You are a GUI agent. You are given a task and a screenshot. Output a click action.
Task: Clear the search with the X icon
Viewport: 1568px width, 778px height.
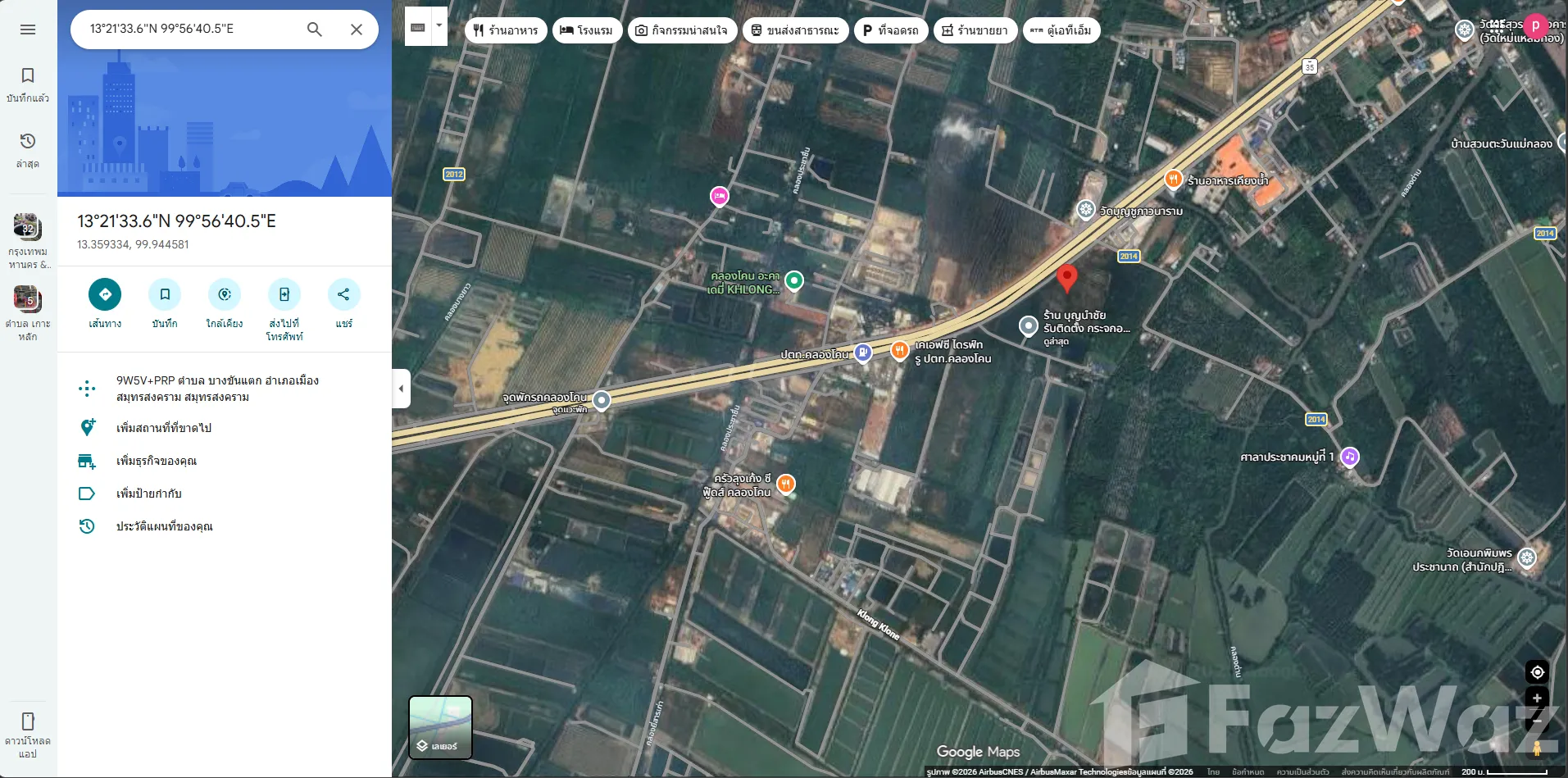coord(357,30)
